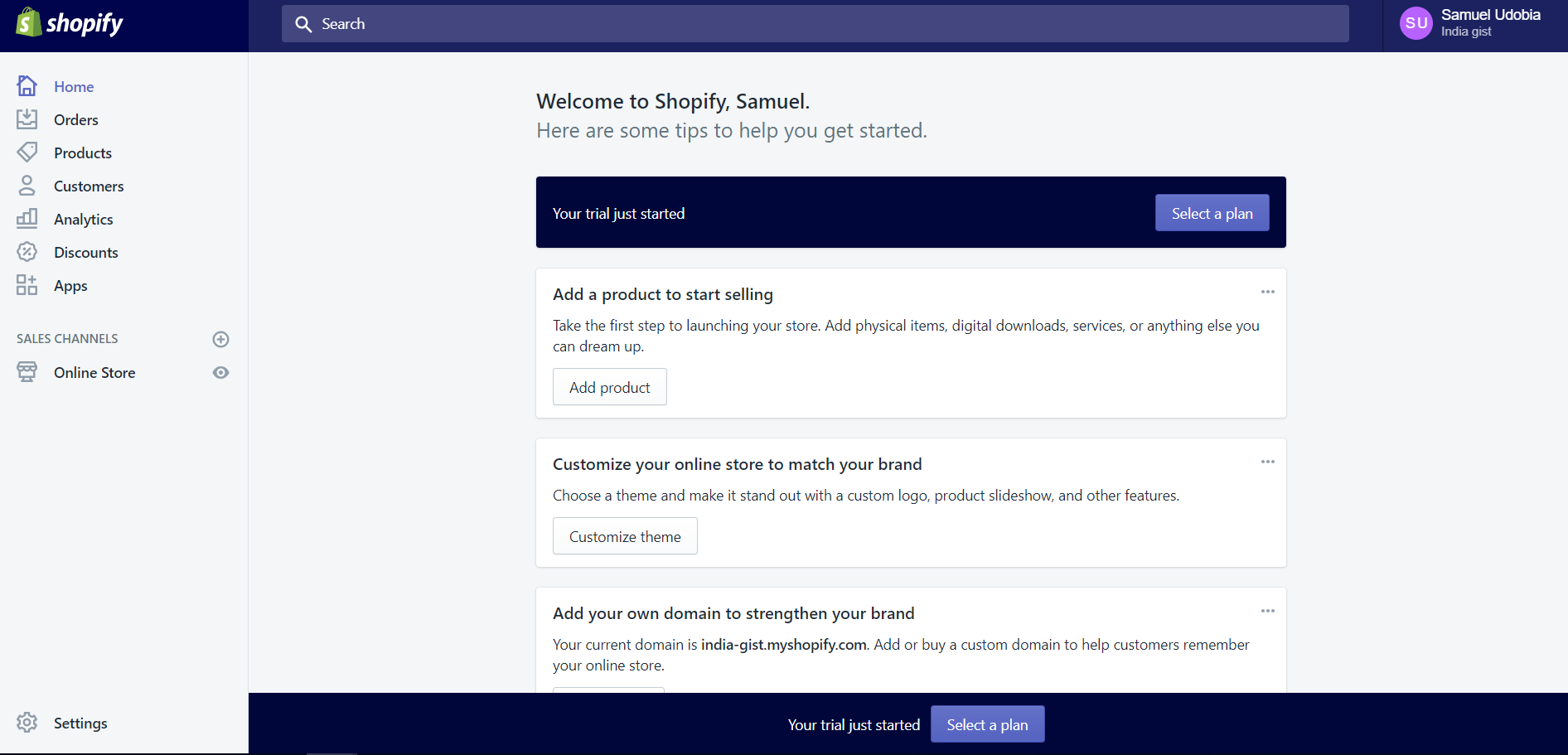This screenshot has height=755, width=1568.
Task: Open Settings with the gear icon
Action: (27, 722)
